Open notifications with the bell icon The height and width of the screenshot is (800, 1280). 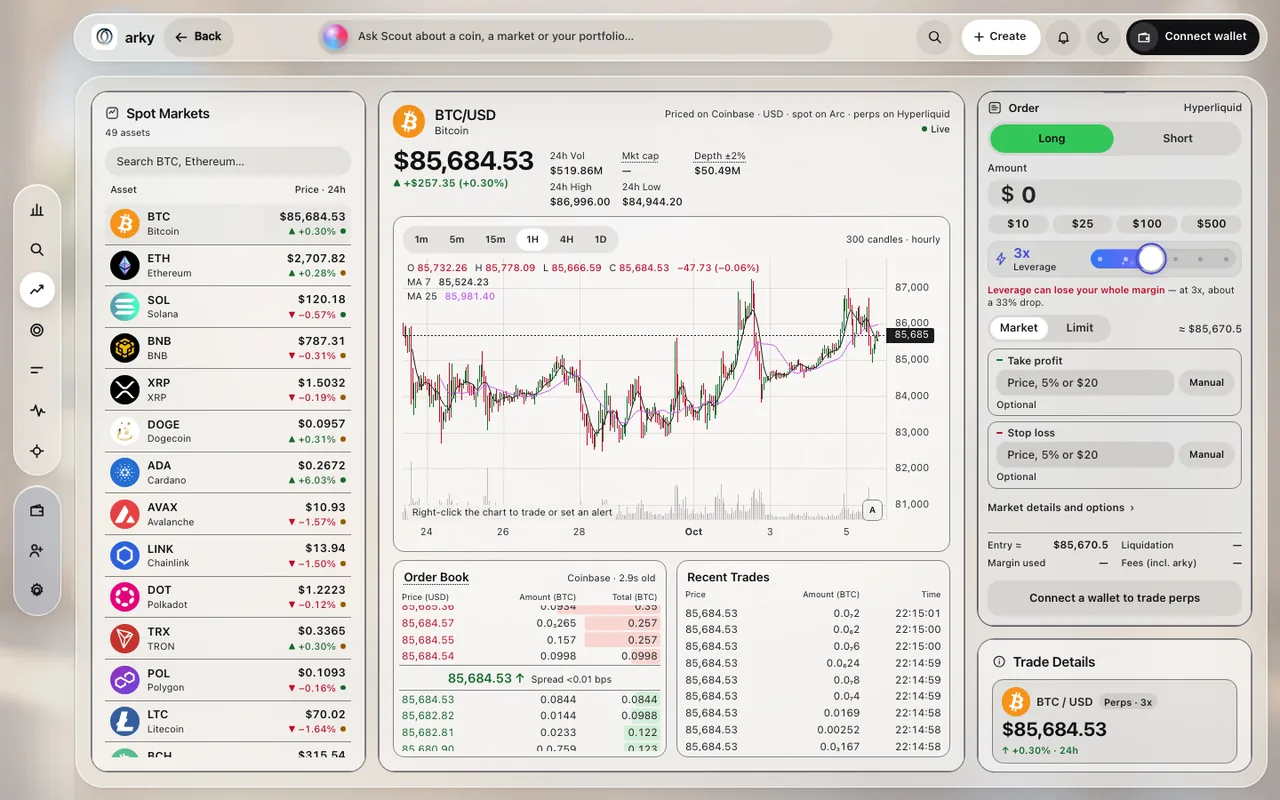(x=1064, y=37)
